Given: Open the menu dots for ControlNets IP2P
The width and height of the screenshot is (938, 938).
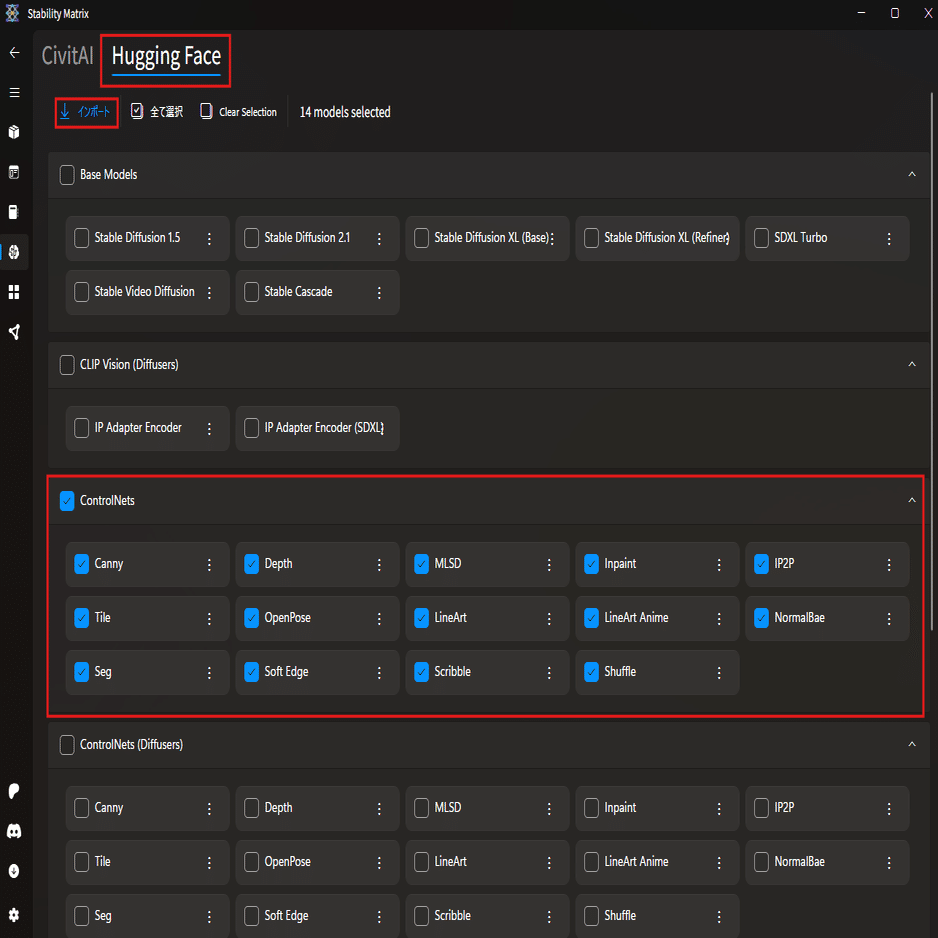Looking at the screenshot, I should pyautogui.click(x=889, y=565).
